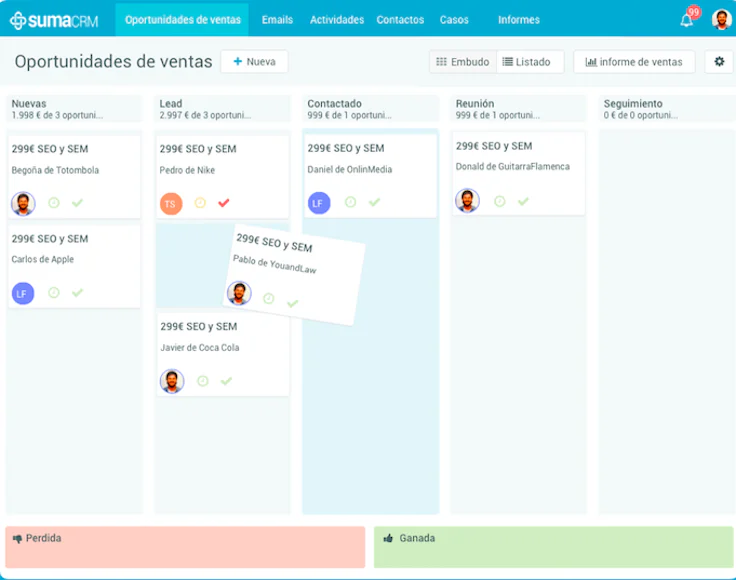The width and height of the screenshot is (736, 580).
Task: Click avatar on Donald de GuitarraFlamenca card
Action: coord(468,200)
